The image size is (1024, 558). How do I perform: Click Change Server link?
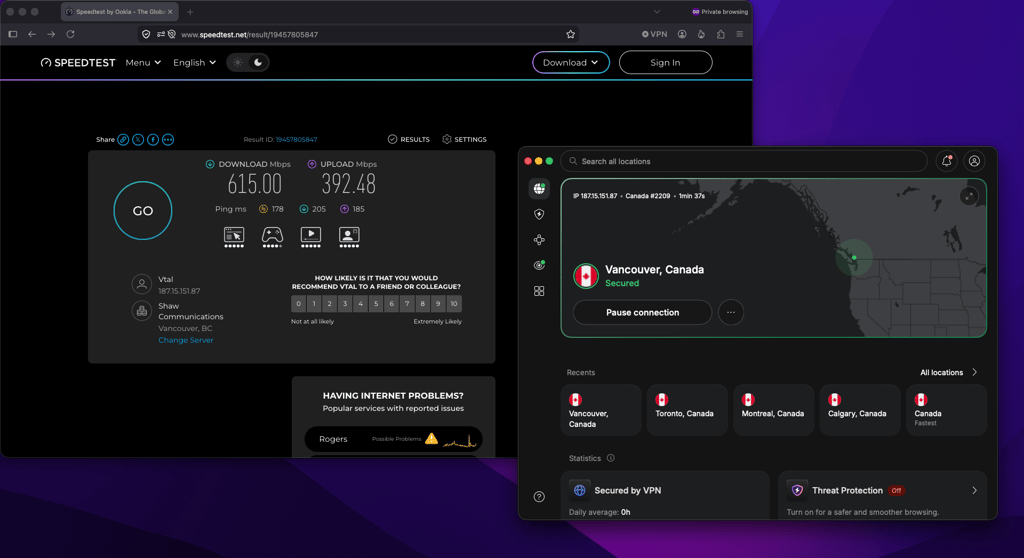(x=185, y=340)
